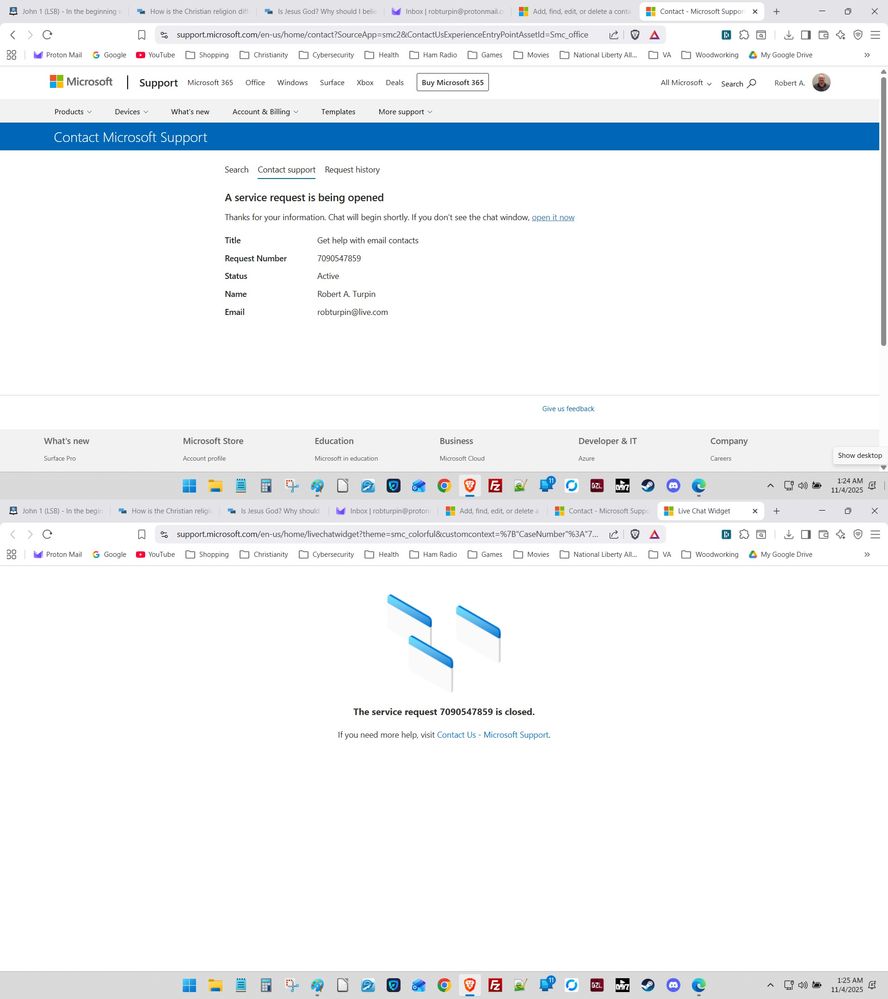The height and width of the screenshot is (999, 888).
Task: Click the 'open it now' chat link
Action: coord(553,217)
